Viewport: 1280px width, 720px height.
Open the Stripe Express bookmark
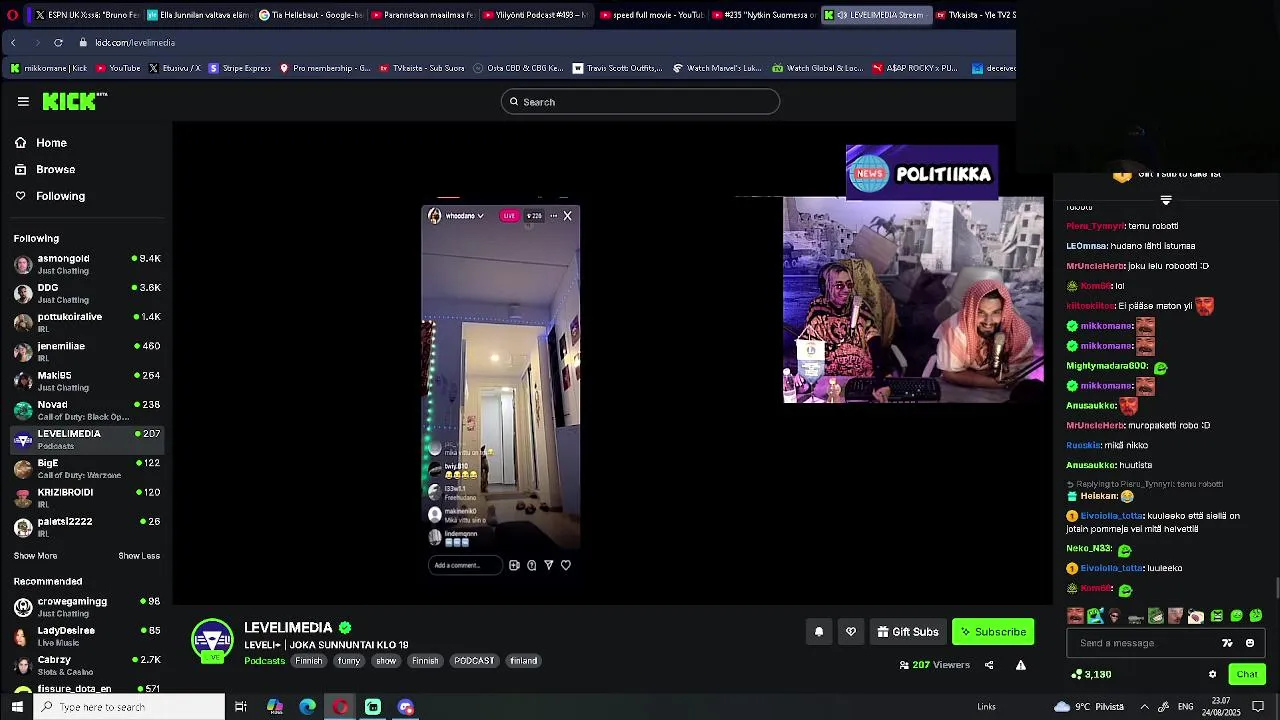pos(240,68)
